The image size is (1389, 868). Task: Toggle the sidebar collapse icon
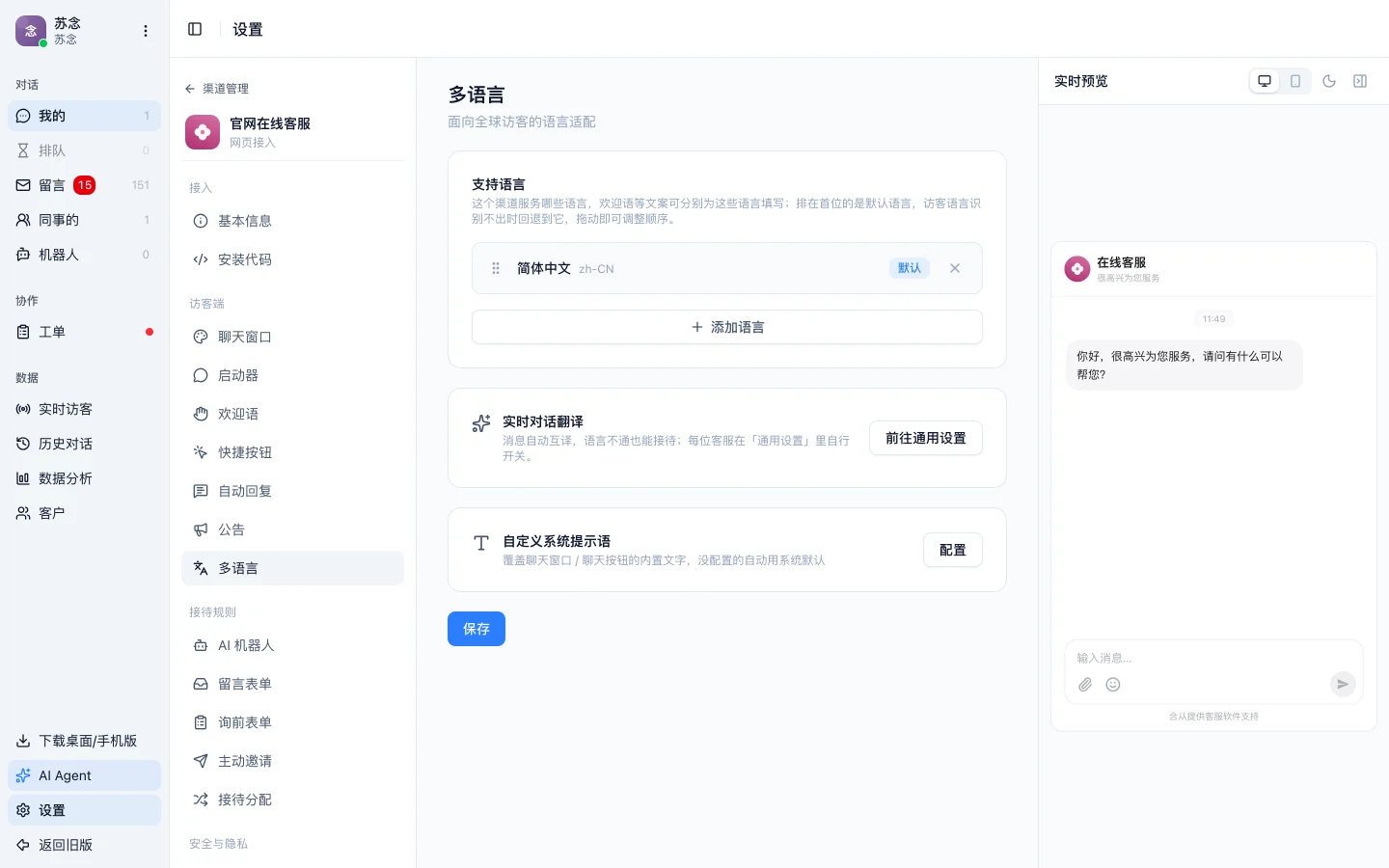click(195, 29)
